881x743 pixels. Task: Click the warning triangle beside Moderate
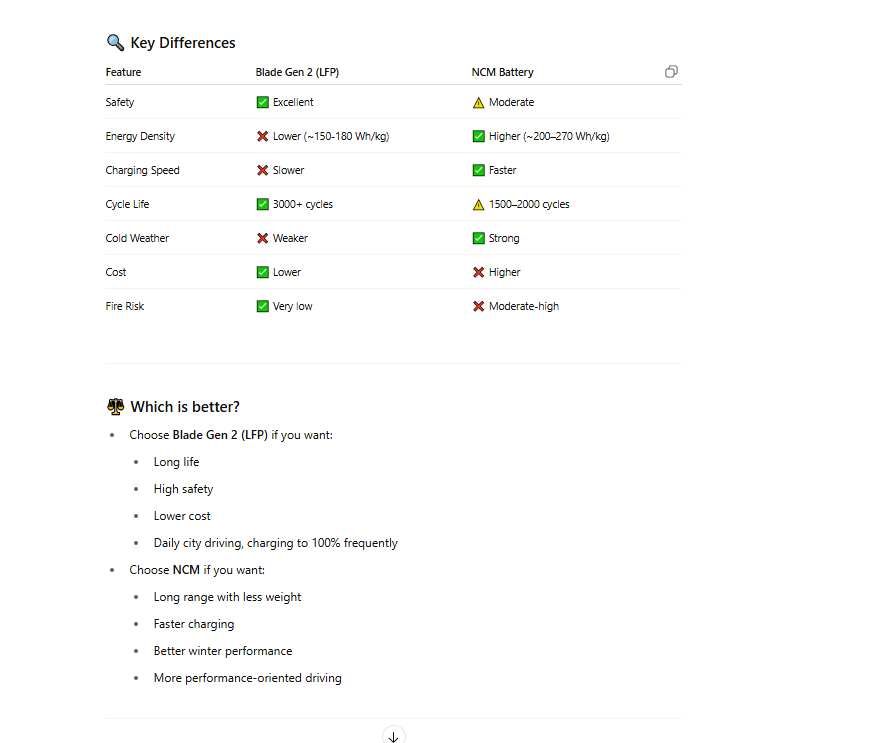pos(479,102)
